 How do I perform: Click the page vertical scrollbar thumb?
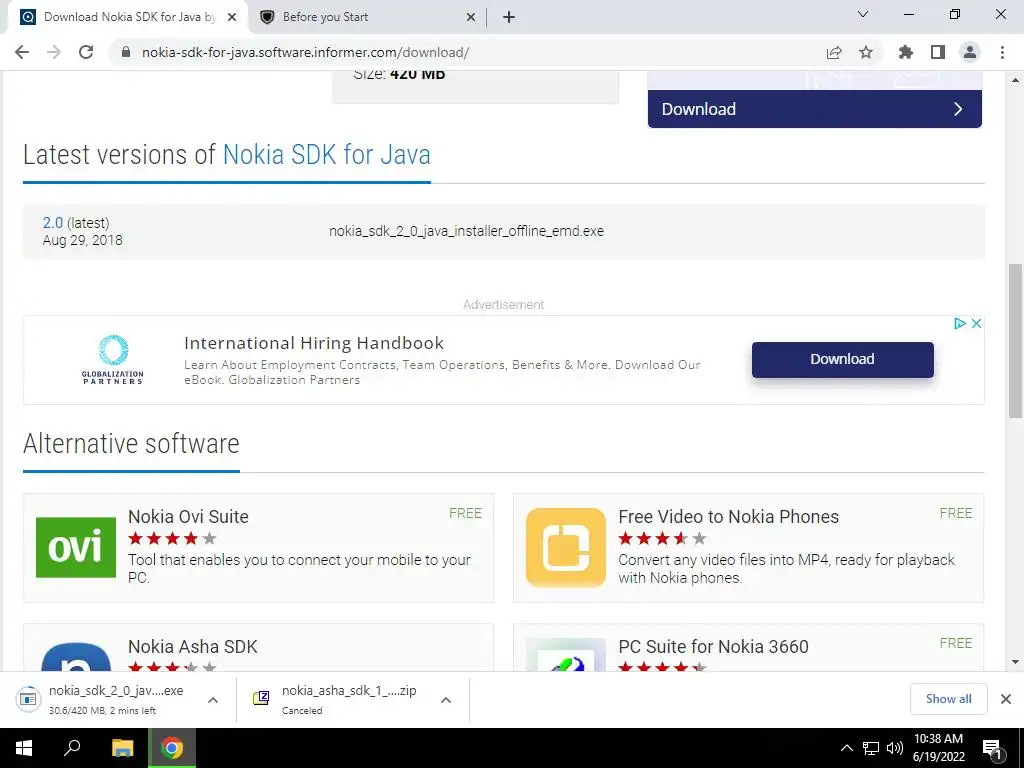(x=1015, y=340)
